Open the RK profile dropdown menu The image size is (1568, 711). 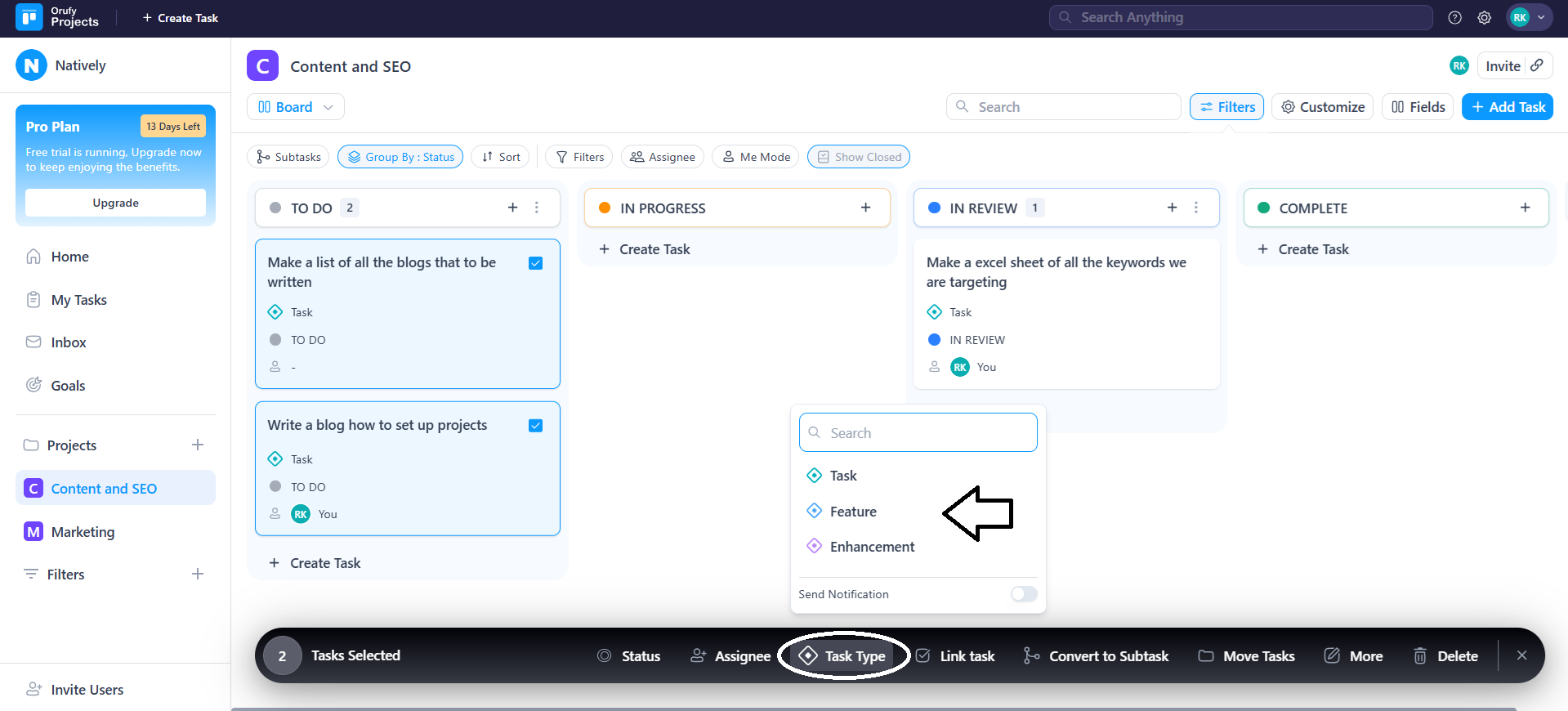(x=1529, y=17)
